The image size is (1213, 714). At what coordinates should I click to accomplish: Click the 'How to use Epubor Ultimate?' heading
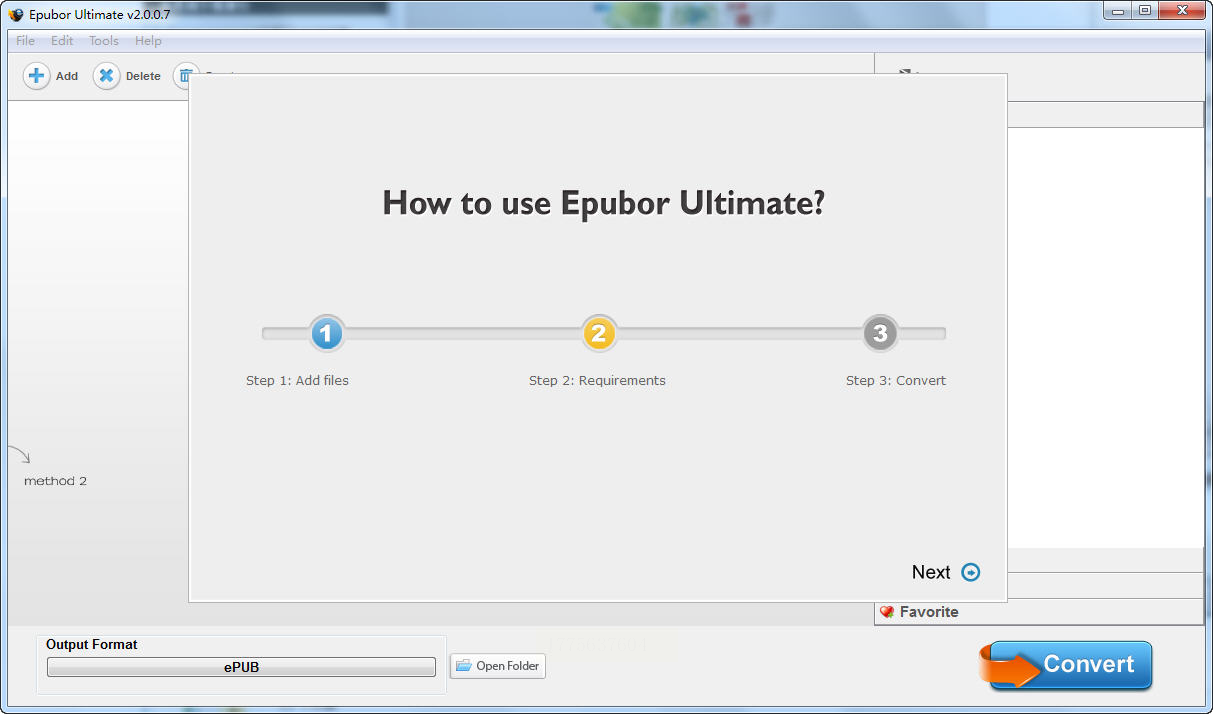(x=604, y=203)
